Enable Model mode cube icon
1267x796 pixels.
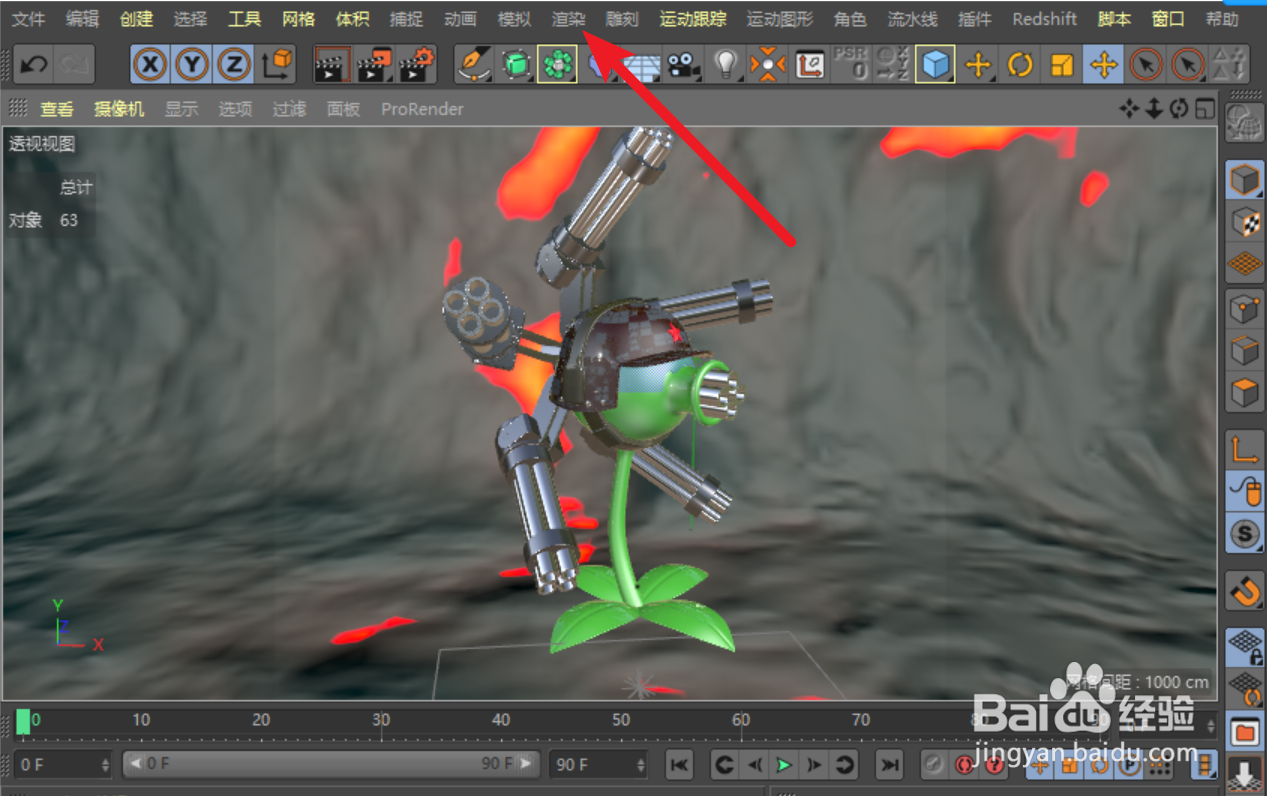[1245, 180]
